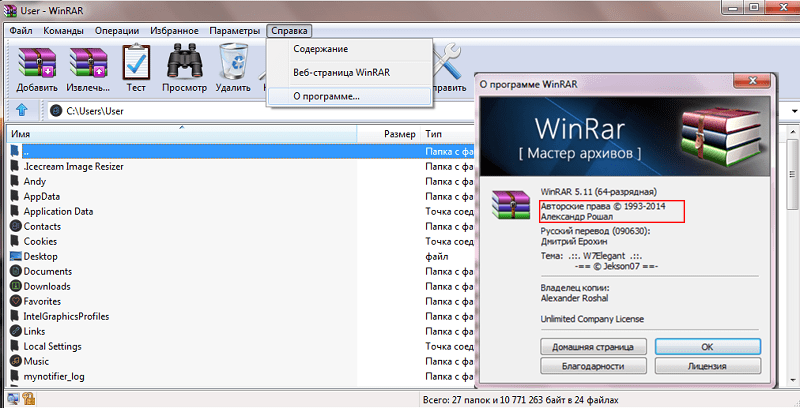The width and height of the screenshot is (800, 408).
Task: Open the Файл menu
Action: pos(21,31)
